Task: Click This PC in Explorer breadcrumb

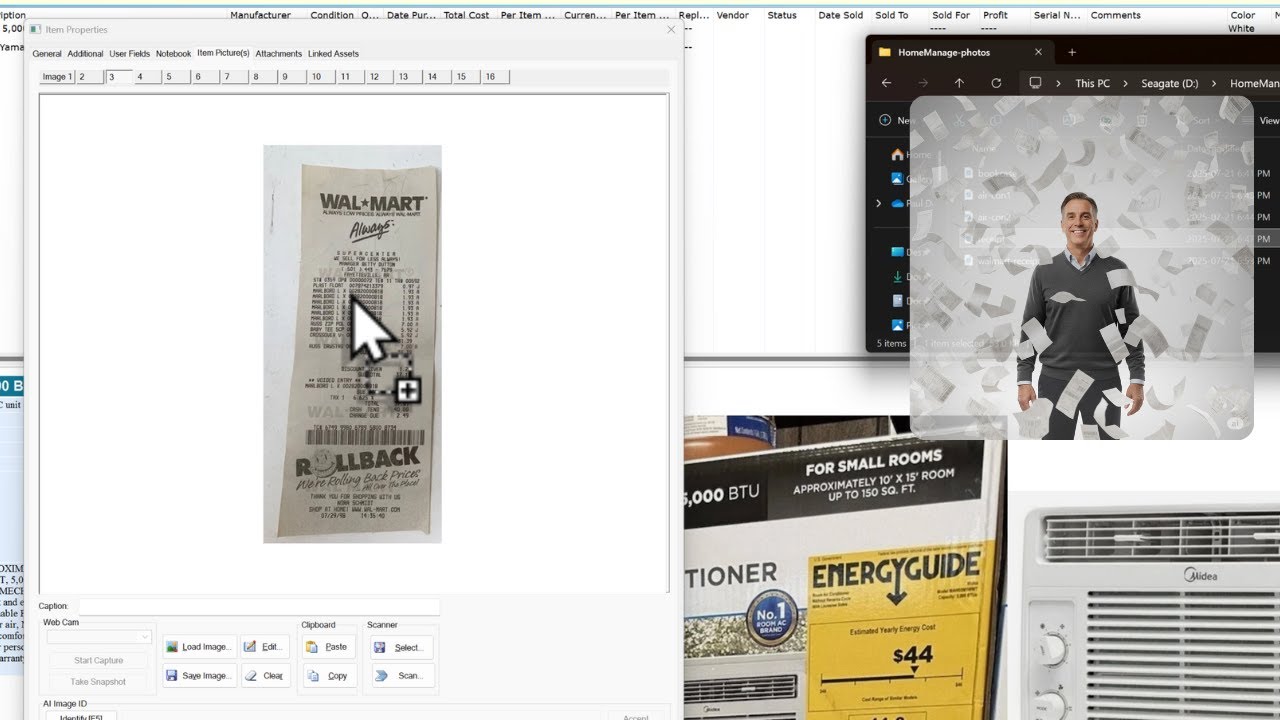Action: coord(1092,84)
